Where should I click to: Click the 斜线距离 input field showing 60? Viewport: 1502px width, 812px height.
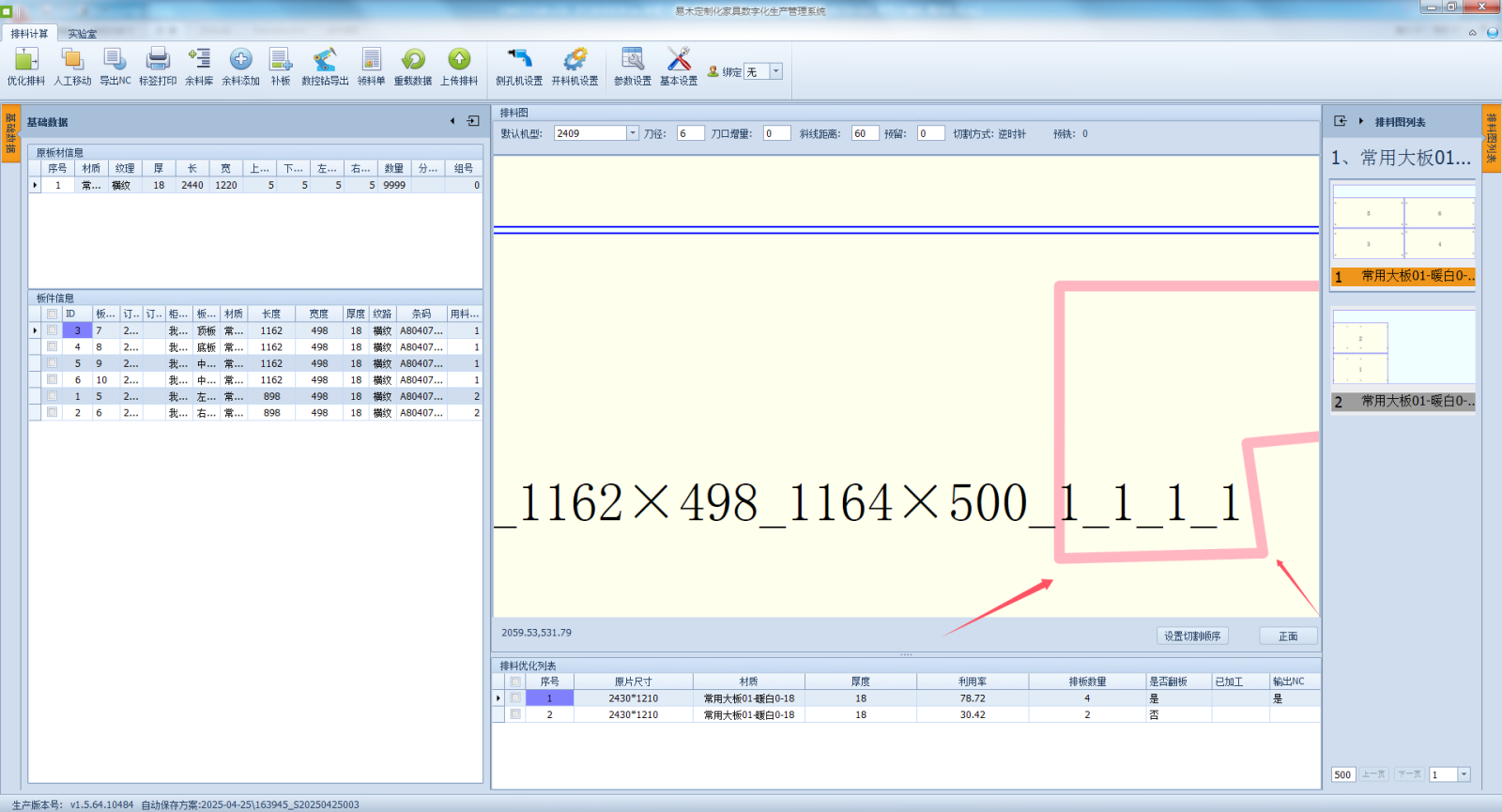click(865, 133)
